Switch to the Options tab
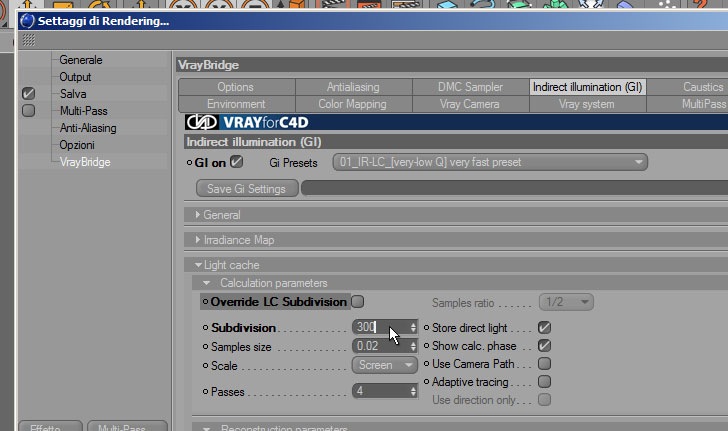The width and height of the screenshot is (728, 431). (236, 87)
